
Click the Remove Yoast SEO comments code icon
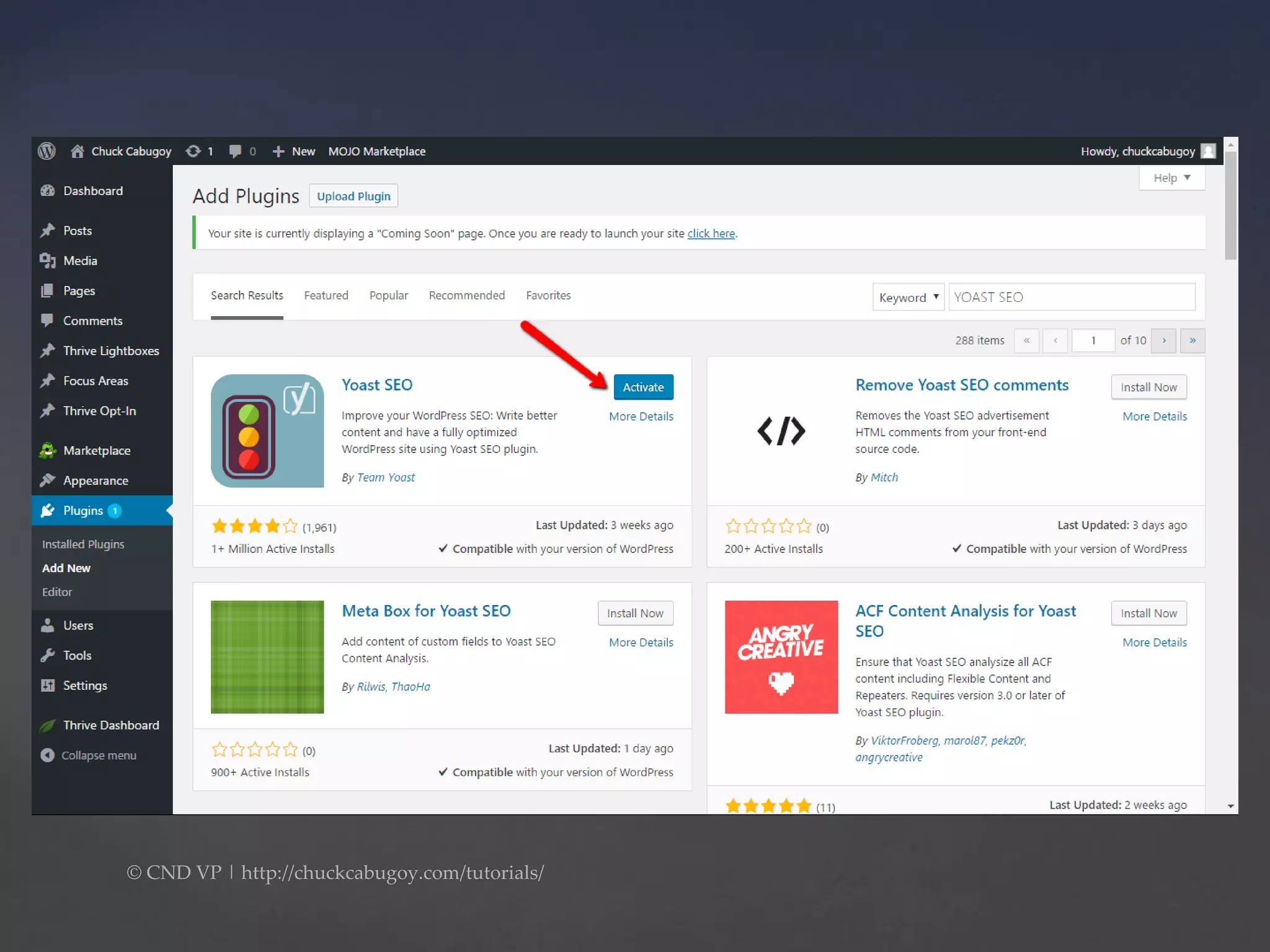tap(781, 431)
